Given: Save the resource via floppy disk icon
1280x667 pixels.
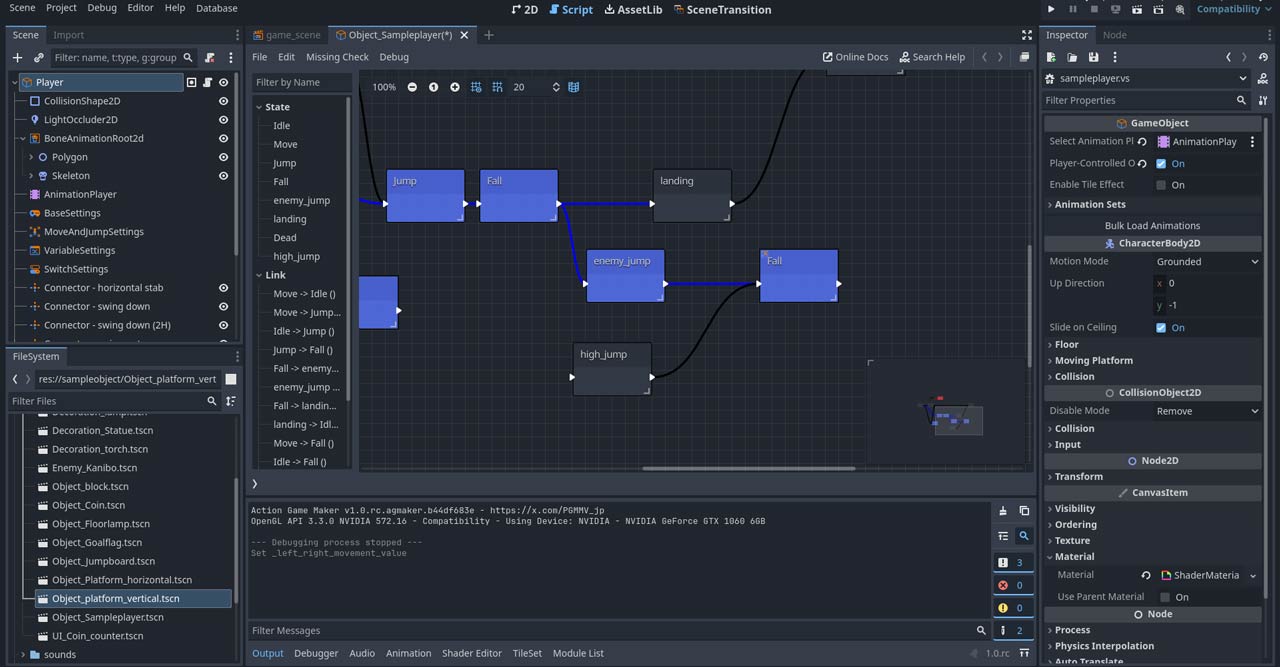Looking at the screenshot, I should pyautogui.click(x=1093, y=58).
